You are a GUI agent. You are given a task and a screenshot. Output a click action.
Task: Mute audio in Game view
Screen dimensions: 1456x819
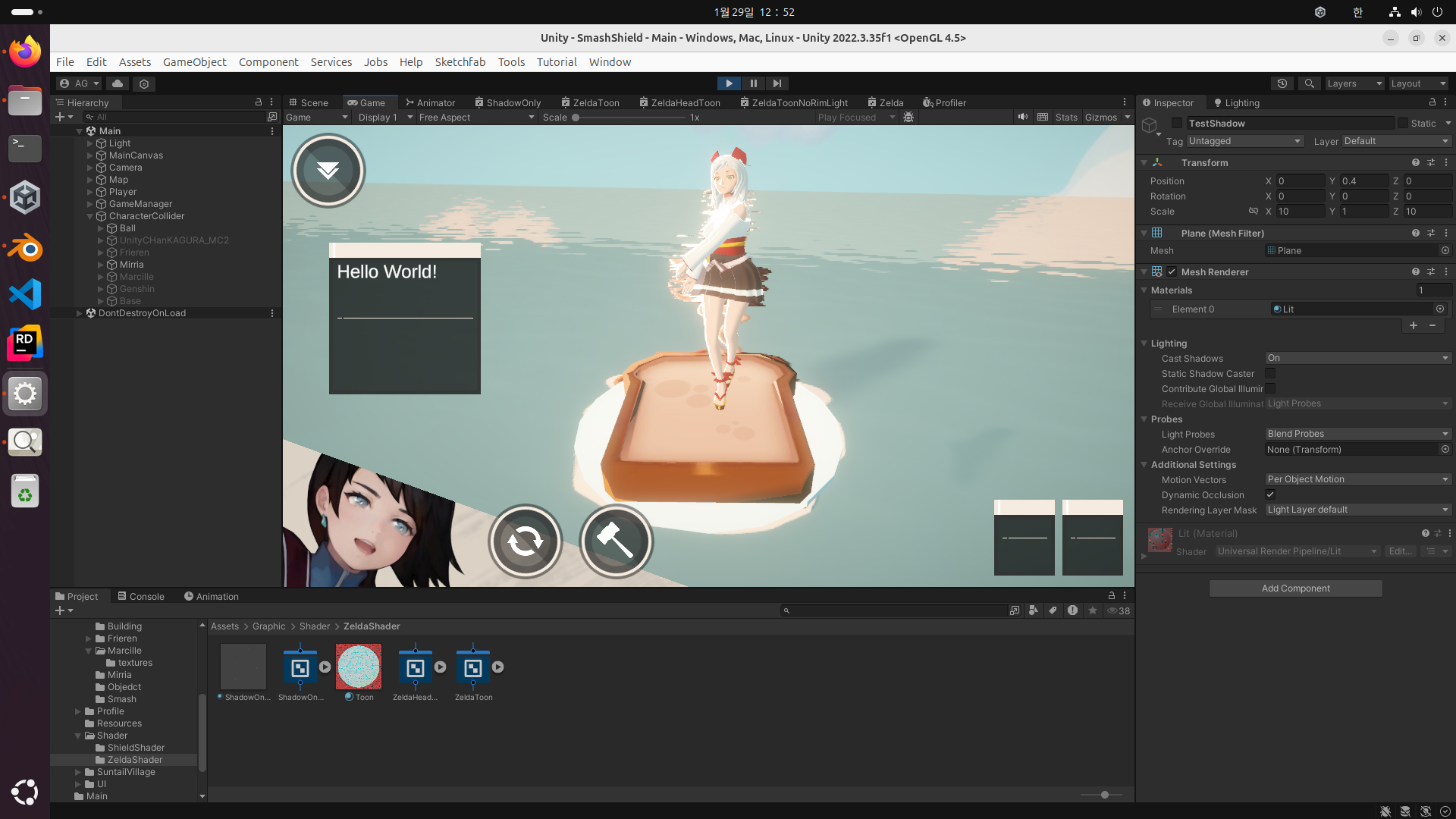[1023, 117]
